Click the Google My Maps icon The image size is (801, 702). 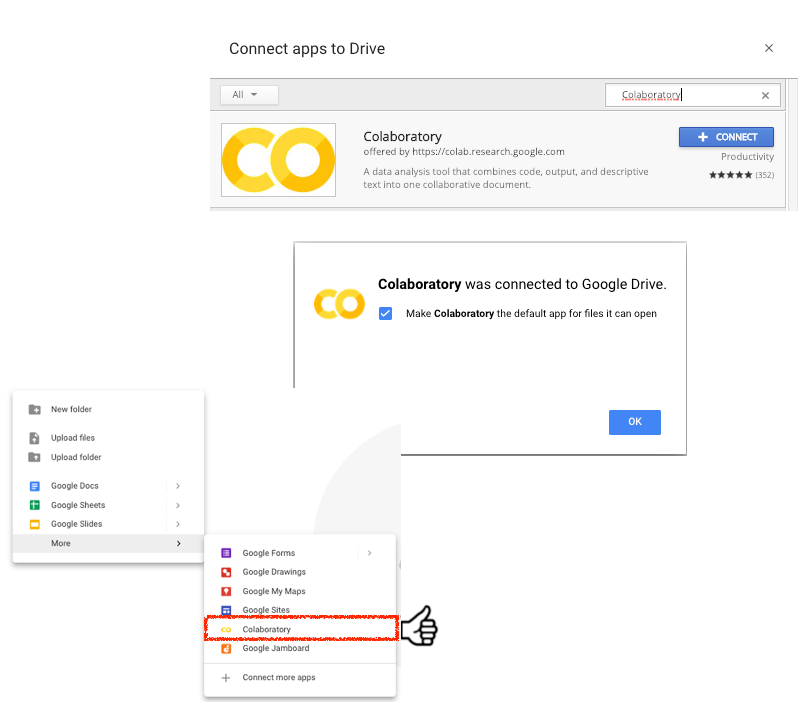click(226, 591)
